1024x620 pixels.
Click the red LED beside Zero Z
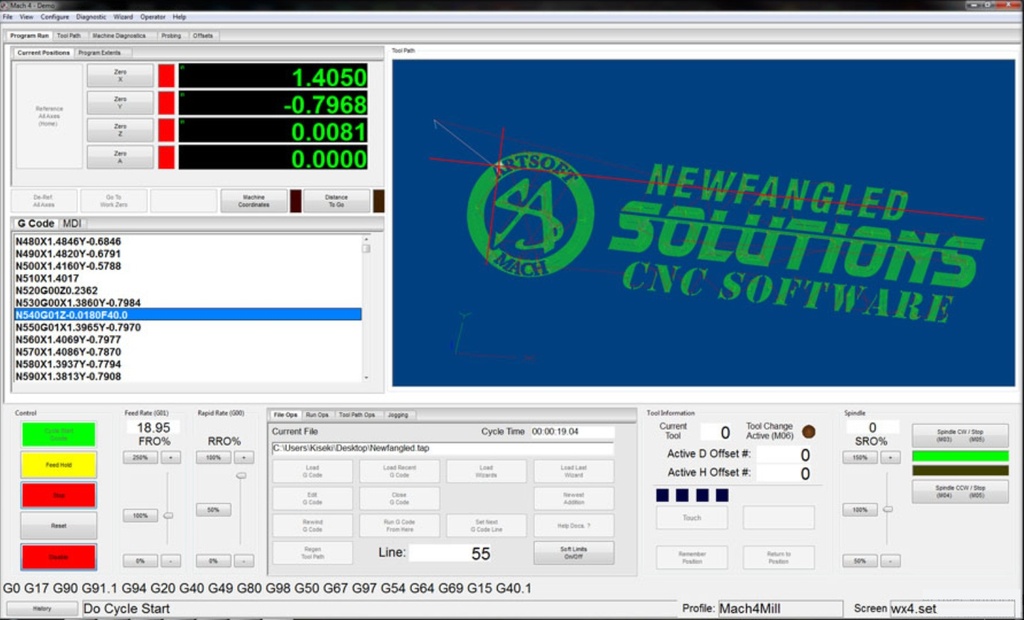click(166, 130)
